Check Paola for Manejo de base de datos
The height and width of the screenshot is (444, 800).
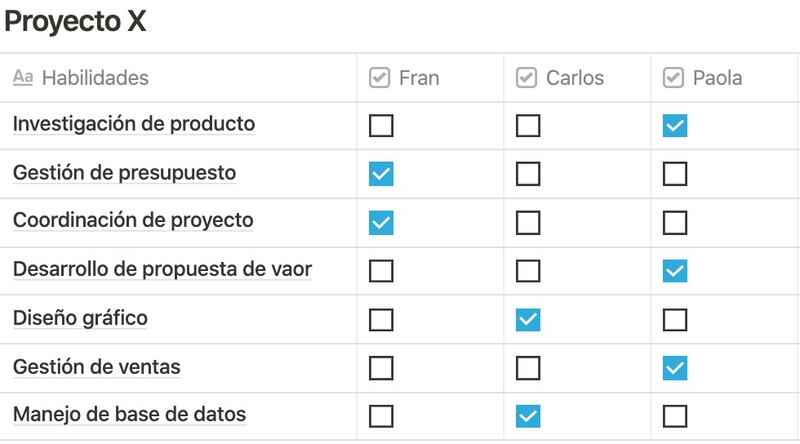675,416
